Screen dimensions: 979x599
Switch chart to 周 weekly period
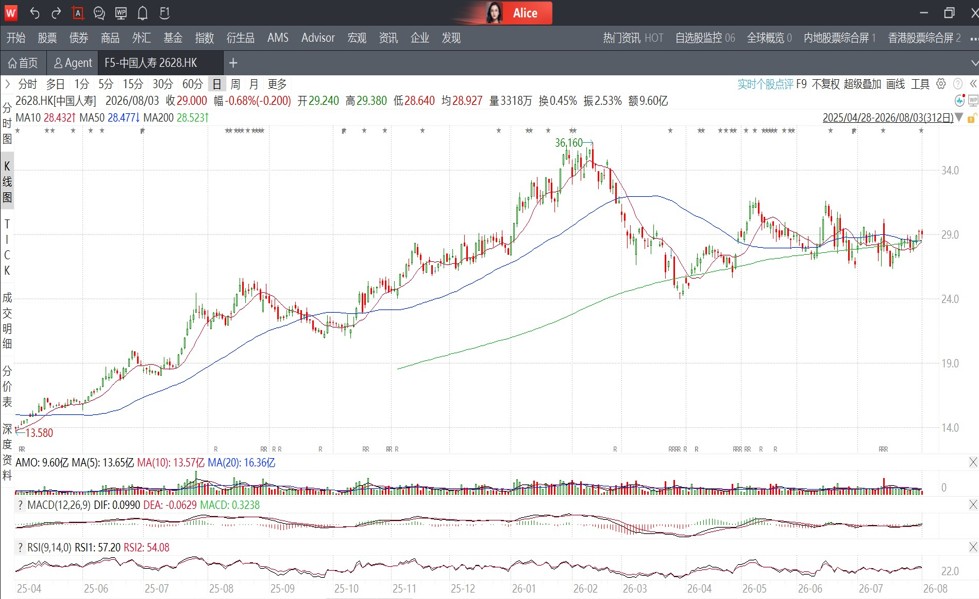(235, 84)
